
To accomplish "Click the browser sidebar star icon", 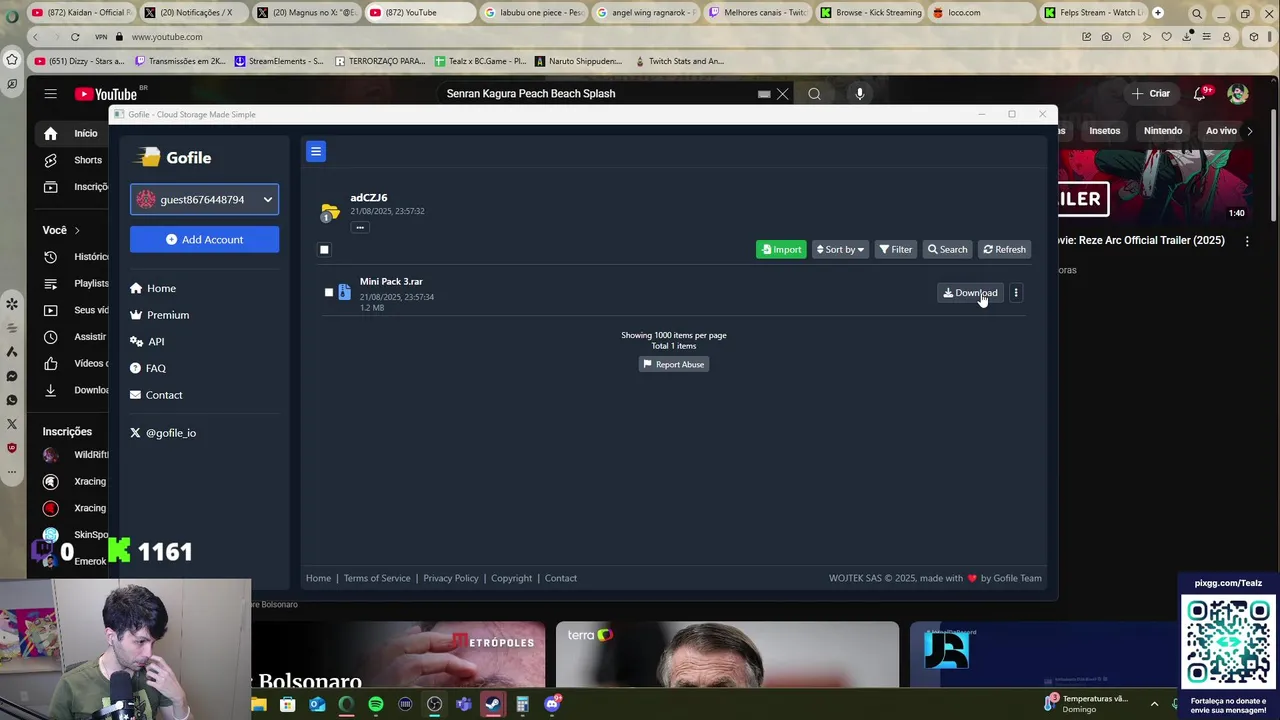I will pos(12,59).
